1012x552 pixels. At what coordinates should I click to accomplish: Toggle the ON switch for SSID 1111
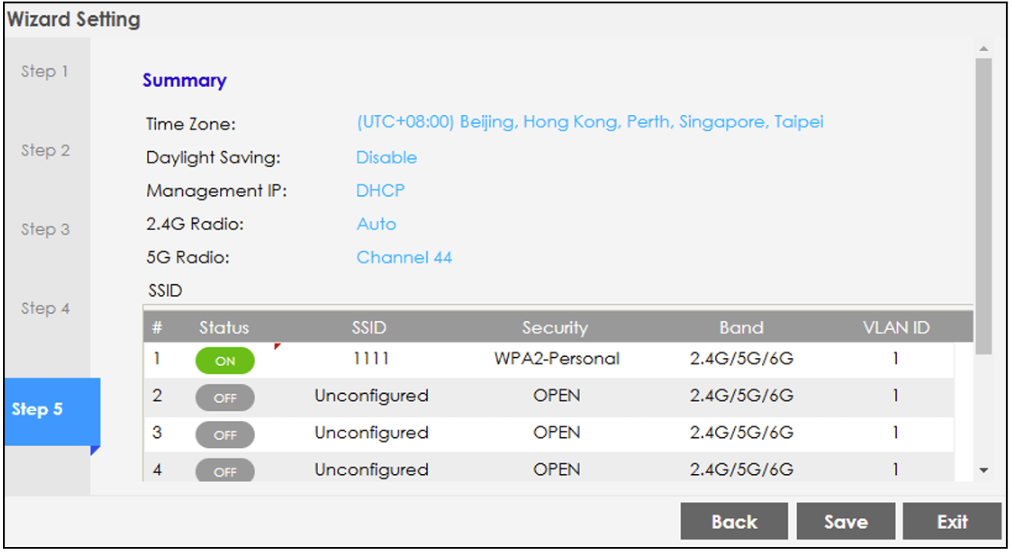click(225, 361)
